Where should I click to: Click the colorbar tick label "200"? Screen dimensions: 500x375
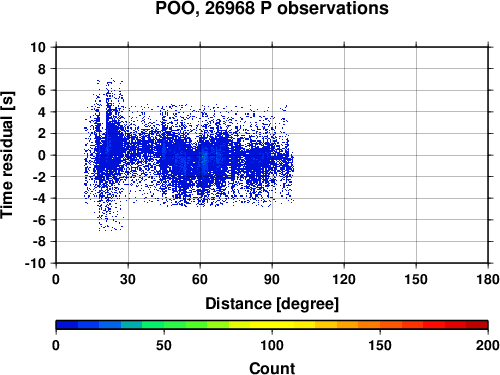[488, 345]
